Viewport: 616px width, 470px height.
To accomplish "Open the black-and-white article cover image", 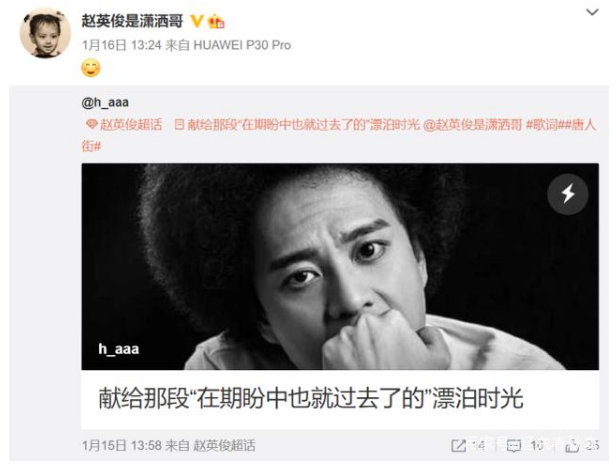I will (340, 266).
